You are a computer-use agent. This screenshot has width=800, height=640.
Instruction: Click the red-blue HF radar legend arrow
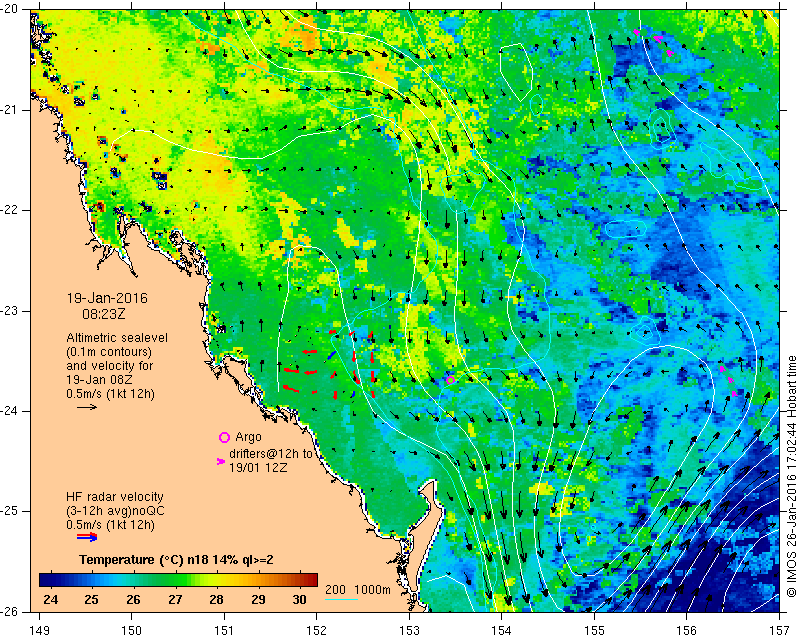(x=87, y=537)
